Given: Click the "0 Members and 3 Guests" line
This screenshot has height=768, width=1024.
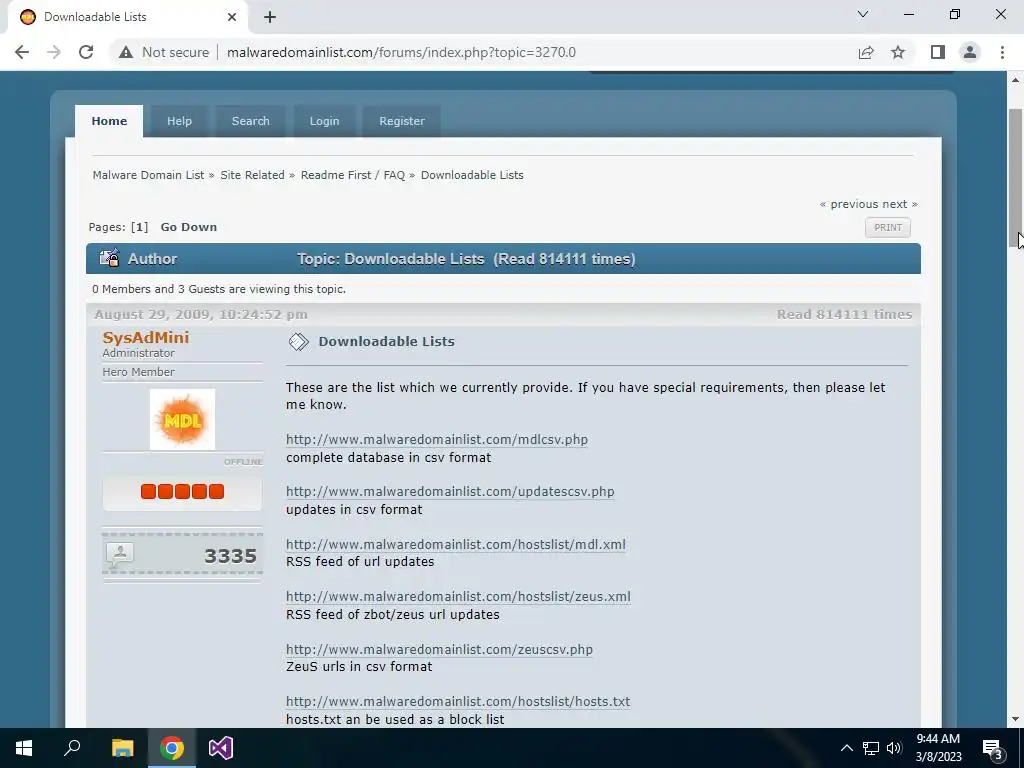Looking at the screenshot, I should [219, 289].
